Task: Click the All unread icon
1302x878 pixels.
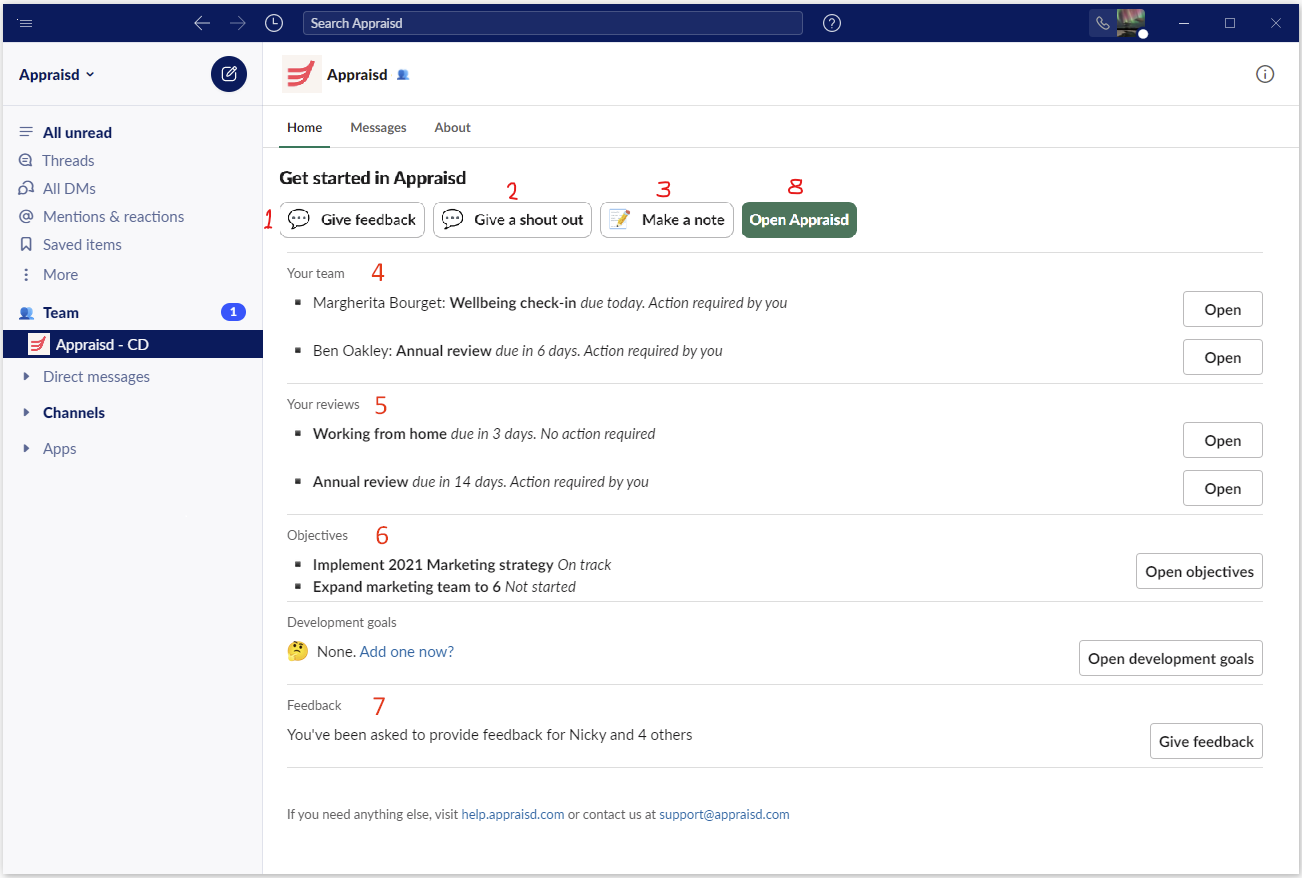Action: (x=26, y=132)
